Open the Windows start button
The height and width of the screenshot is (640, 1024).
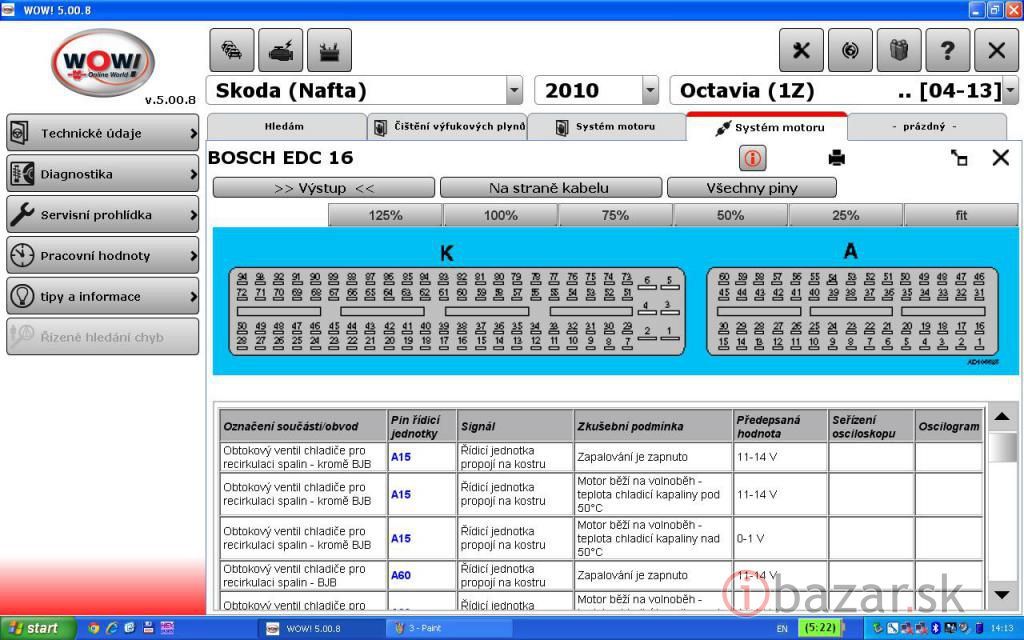pyautogui.click(x=38, y=628)
